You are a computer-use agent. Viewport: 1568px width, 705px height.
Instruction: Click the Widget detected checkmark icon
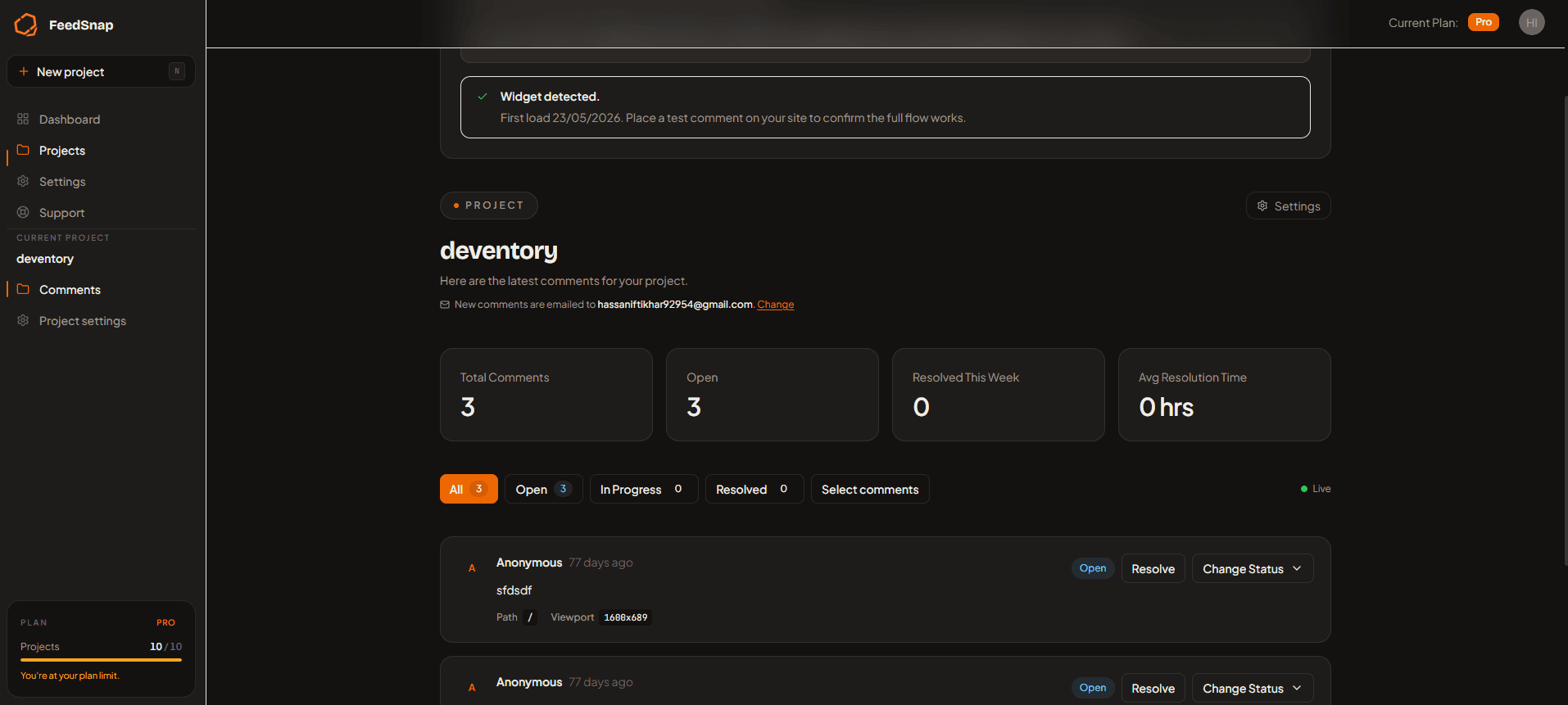pos(483,97)
